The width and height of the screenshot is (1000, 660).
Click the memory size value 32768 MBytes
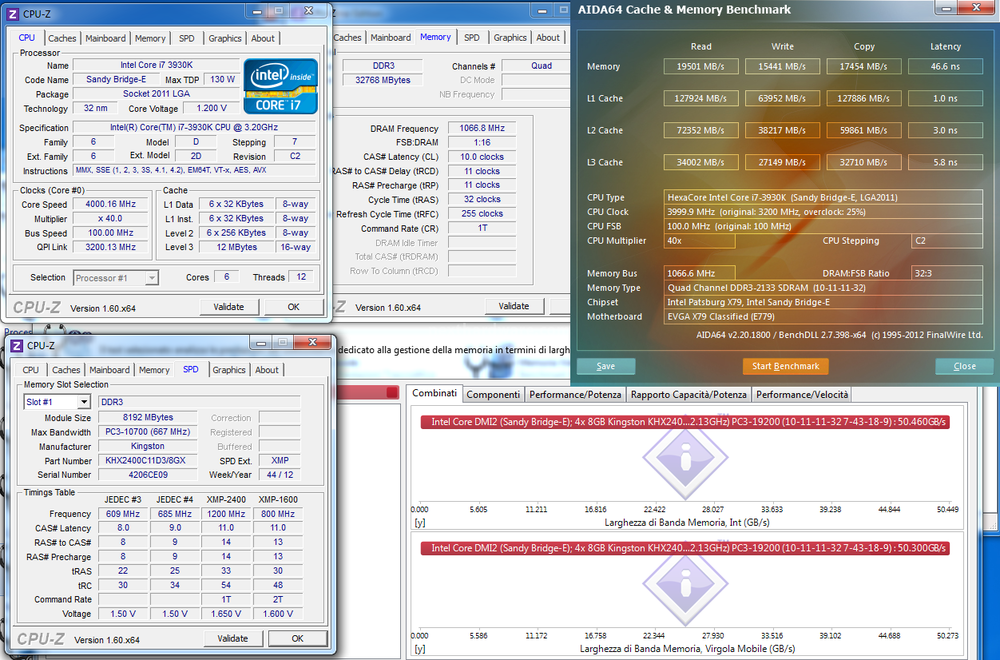pos(383,80)
